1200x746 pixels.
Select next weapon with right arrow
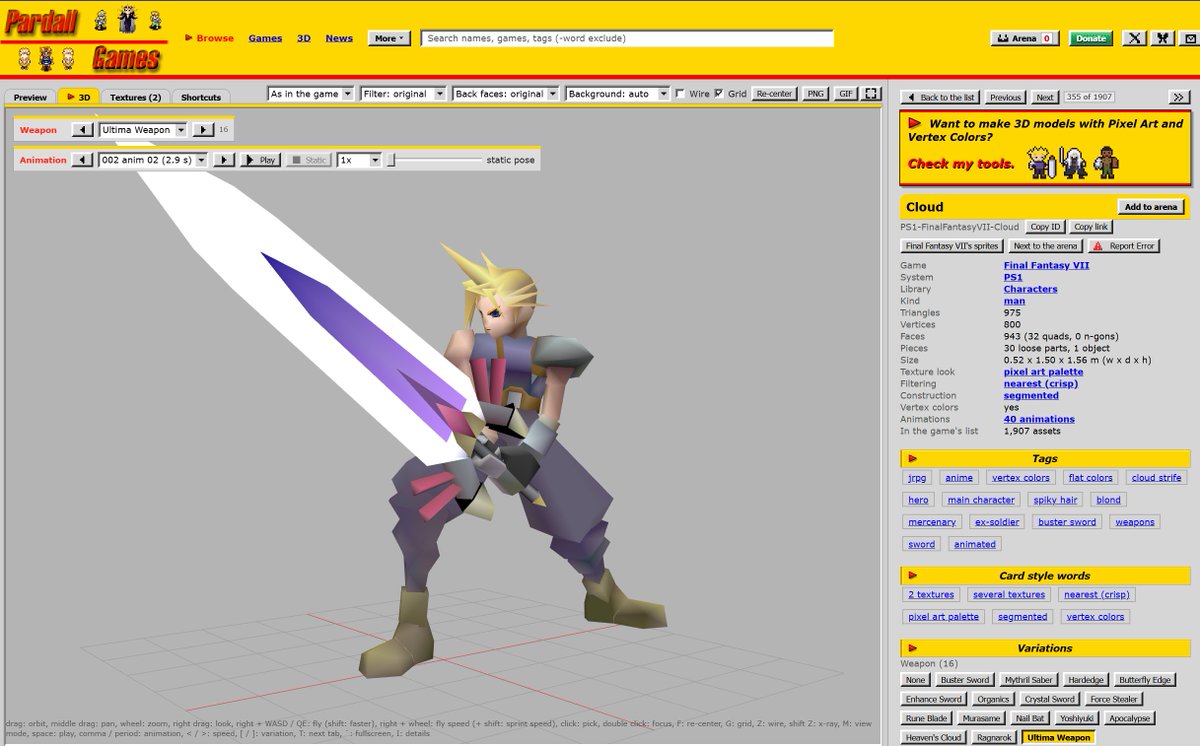click(203, 130)
